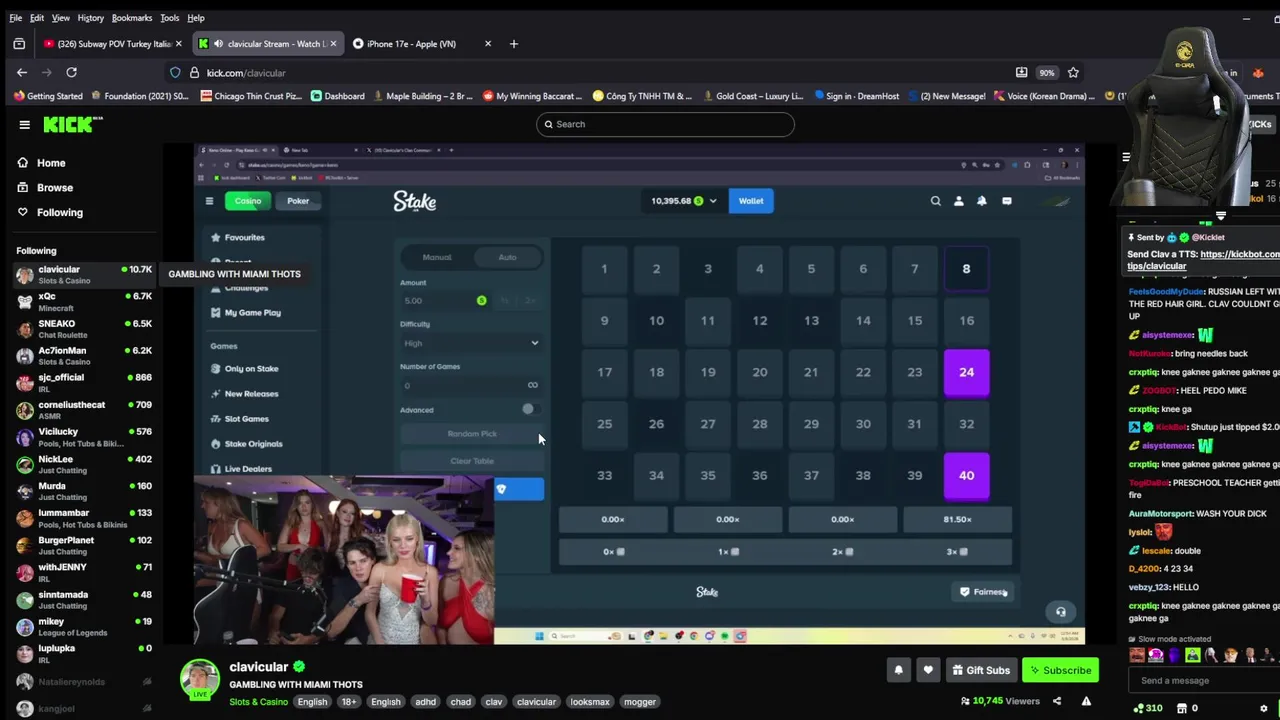
Task: Collapse the Stake left menu
Action: (209, 201)
